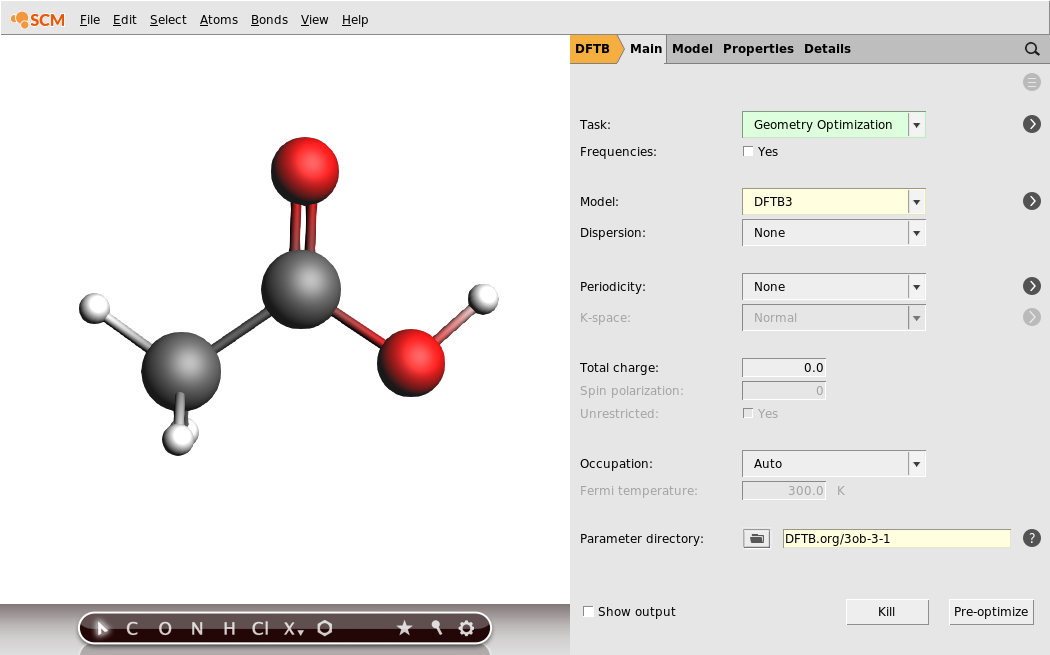The image size is (1050, 655).
Task: Click the star icon in the toolbar
Action: [x=404, y=628]
